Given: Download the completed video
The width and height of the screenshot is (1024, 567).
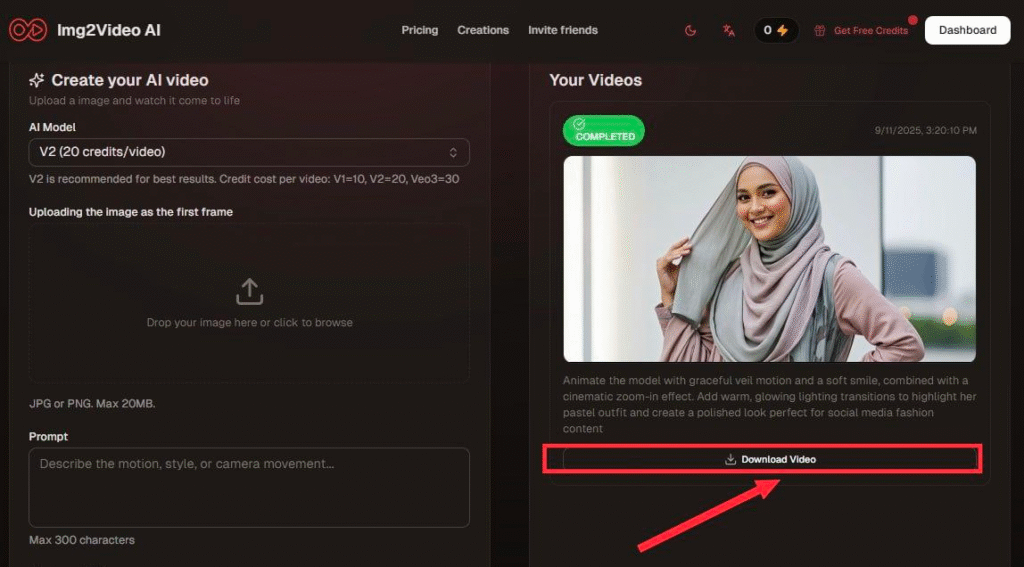Looking at the screenshot, I should coord(769,459).
